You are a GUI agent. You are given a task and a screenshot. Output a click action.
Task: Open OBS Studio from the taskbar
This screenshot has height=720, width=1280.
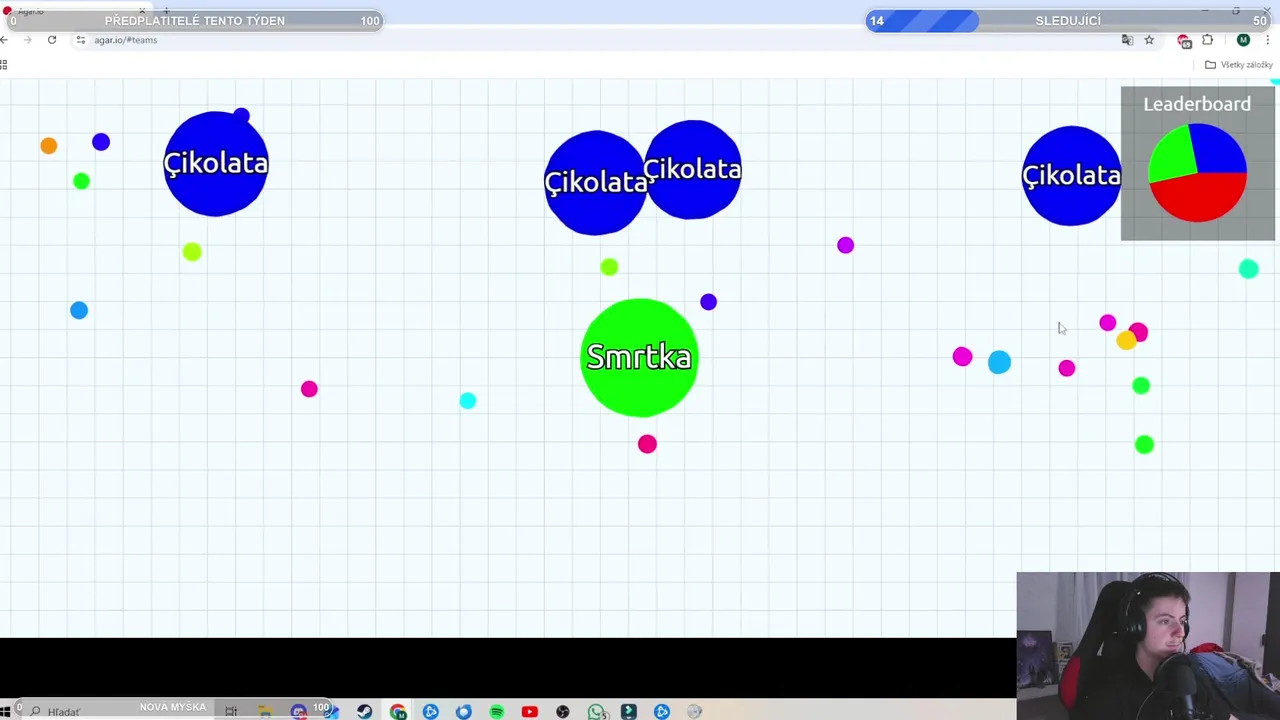(563, 711)
